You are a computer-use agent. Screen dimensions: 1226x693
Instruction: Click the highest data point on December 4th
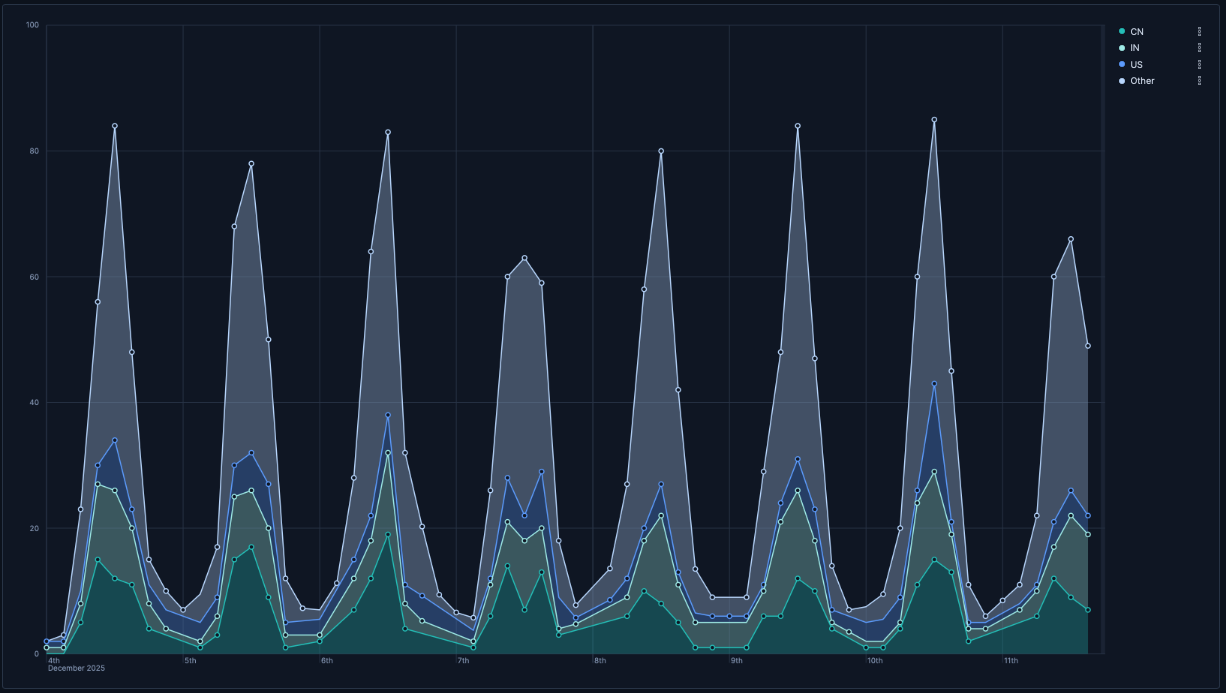(115, 126)
